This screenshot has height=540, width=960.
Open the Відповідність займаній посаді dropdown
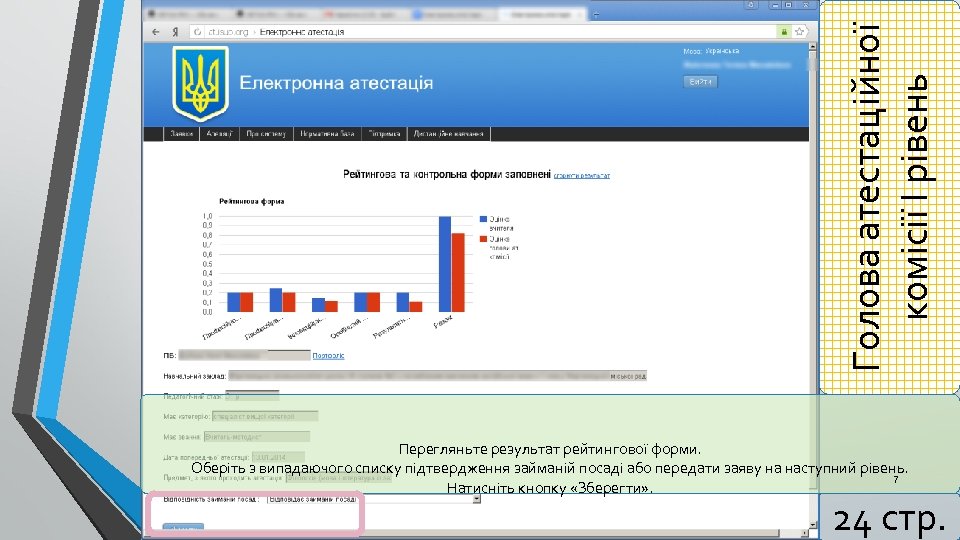click(374, 499)
